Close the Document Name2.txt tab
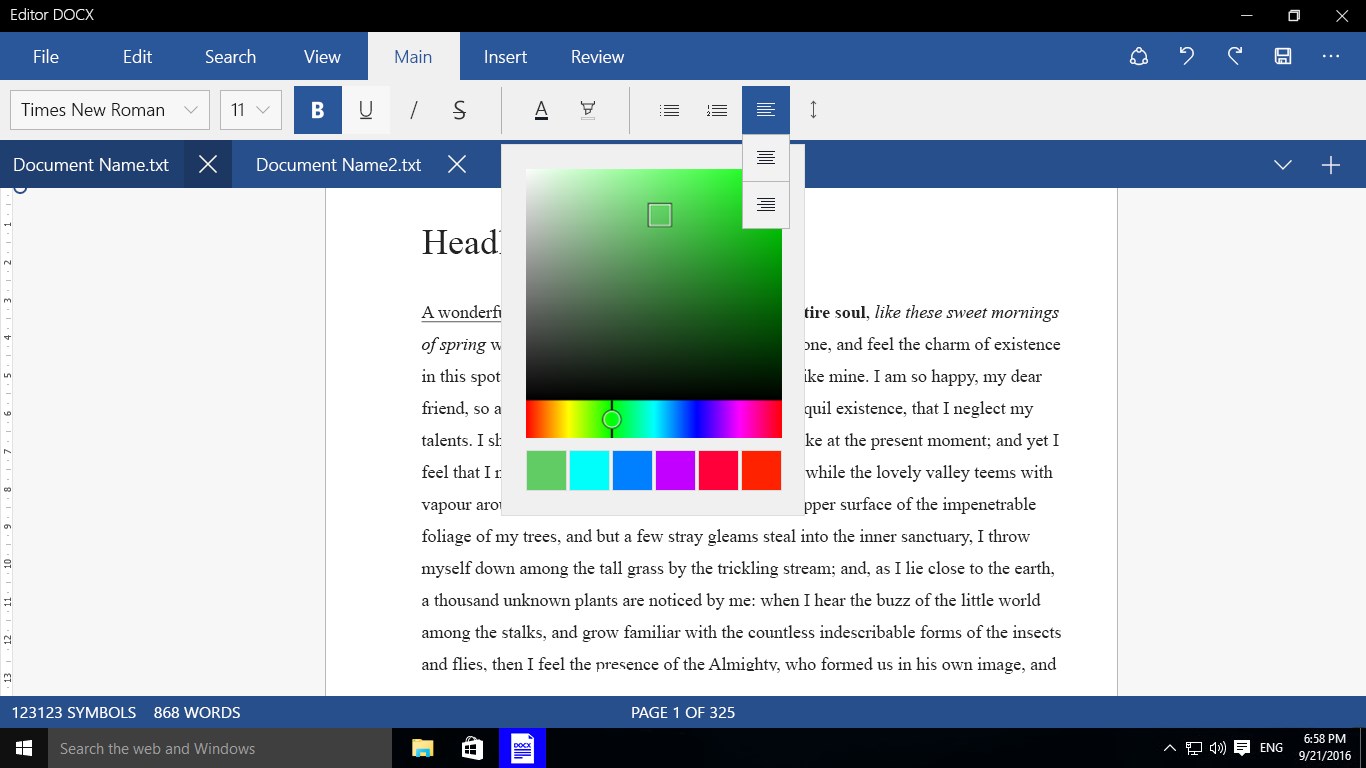This screenshot has height=768, width=1366. [457, 165]
